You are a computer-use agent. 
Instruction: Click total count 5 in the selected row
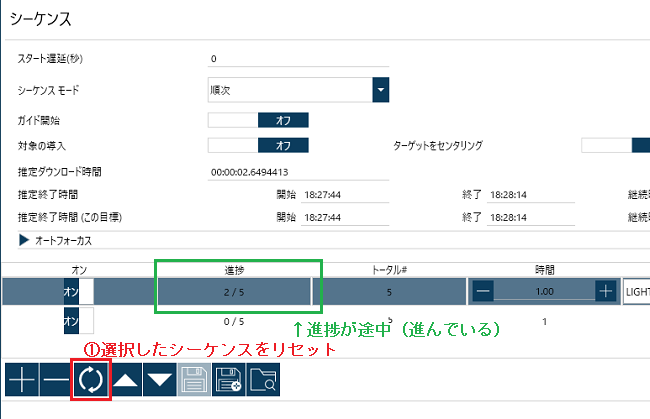pos(389,292)
